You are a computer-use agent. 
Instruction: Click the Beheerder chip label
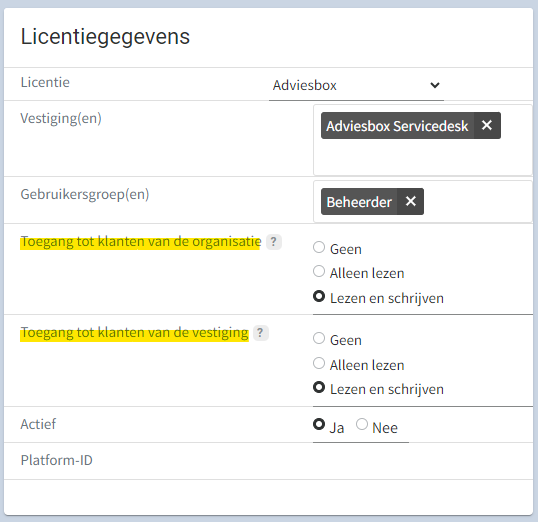click(359, 202)
